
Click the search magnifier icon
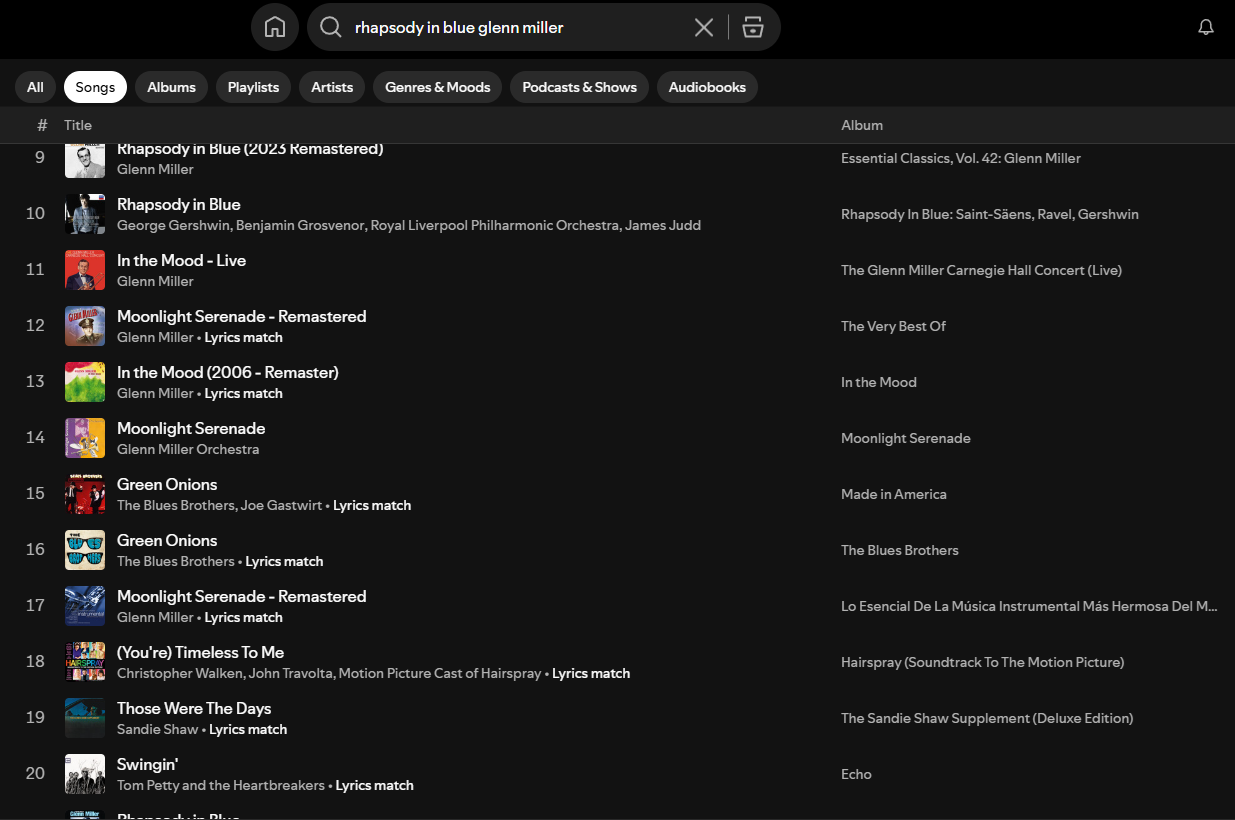(331, 27)
